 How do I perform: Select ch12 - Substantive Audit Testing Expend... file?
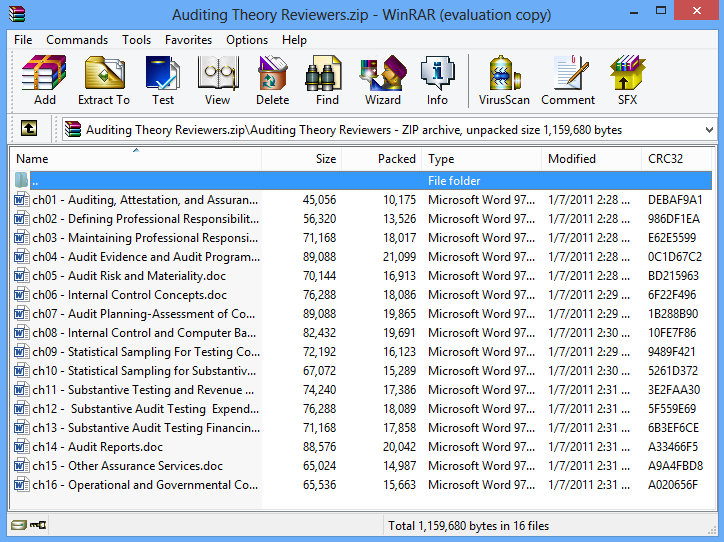click(145, 409)
